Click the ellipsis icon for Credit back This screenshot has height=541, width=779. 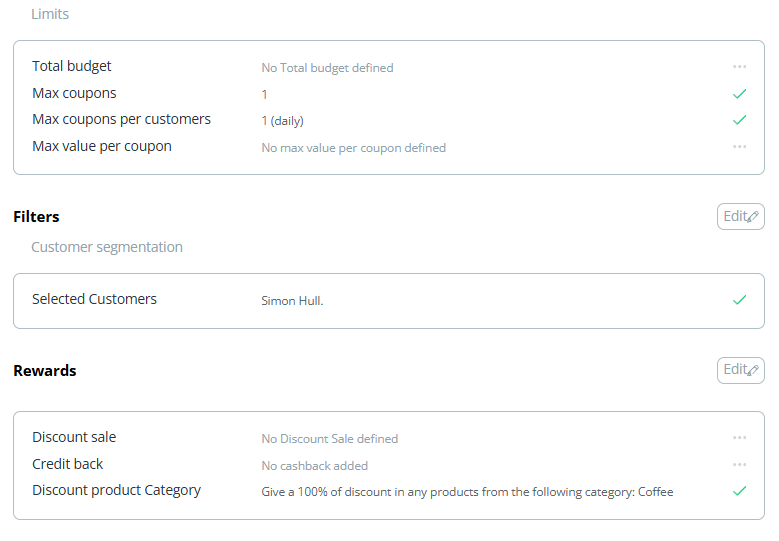739,465
